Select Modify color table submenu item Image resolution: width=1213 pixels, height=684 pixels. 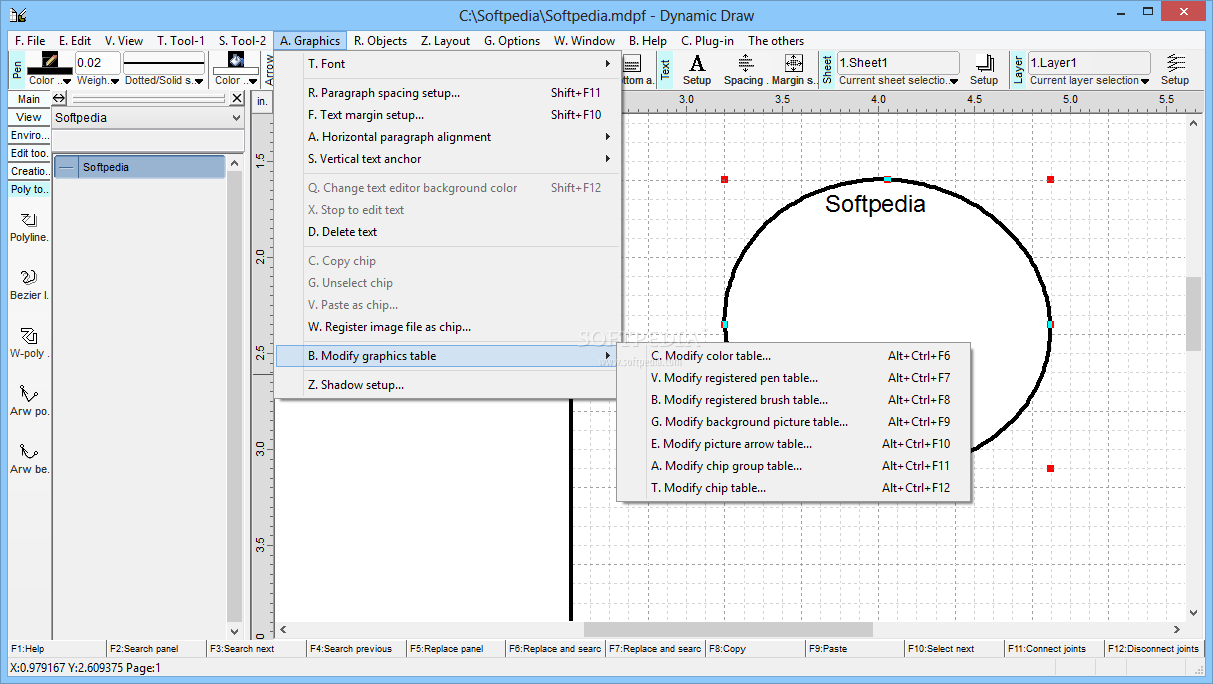click(794, 356)
